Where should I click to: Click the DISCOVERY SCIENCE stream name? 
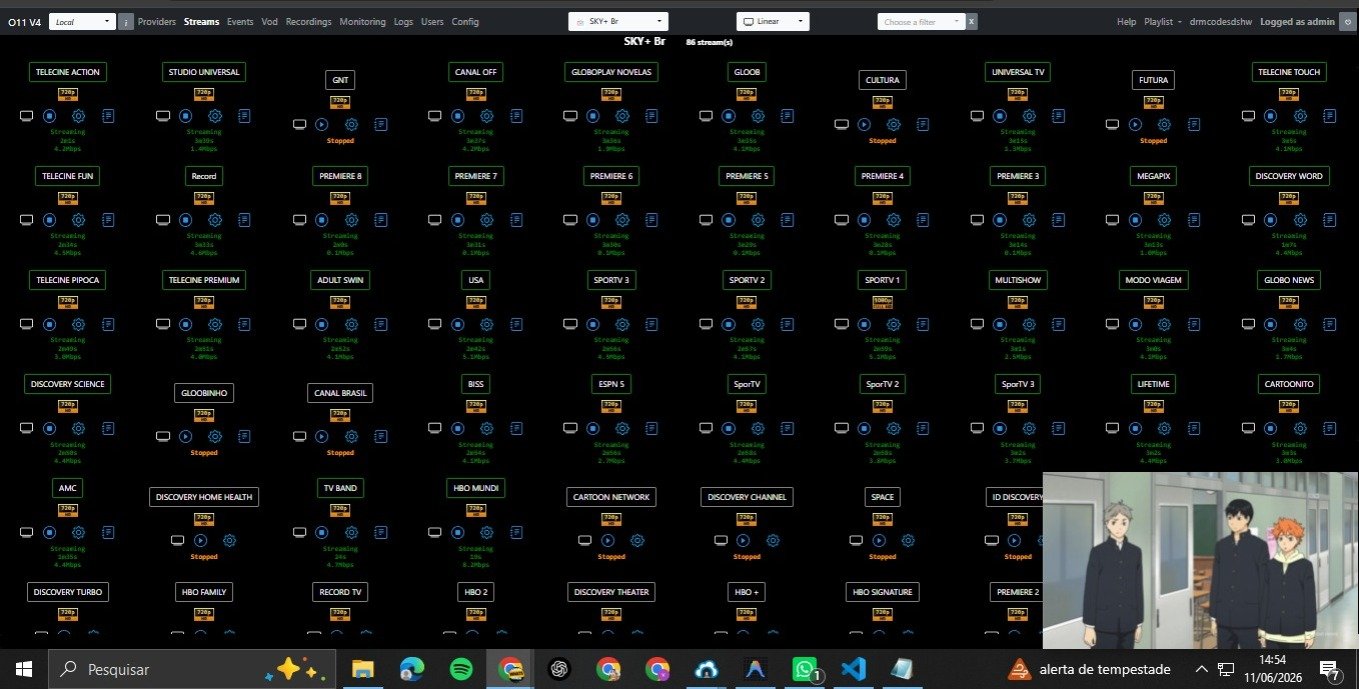[x=68, y=384]
